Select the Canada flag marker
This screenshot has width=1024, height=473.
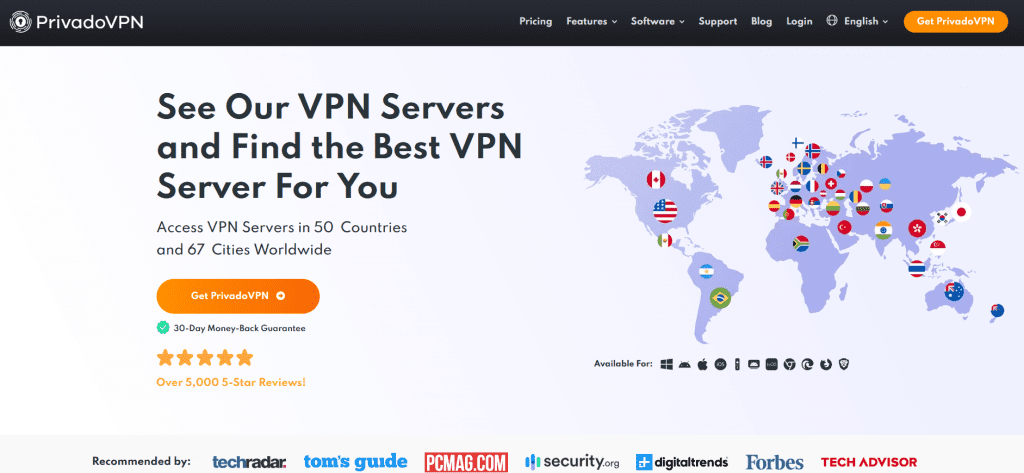click(656, 179)
